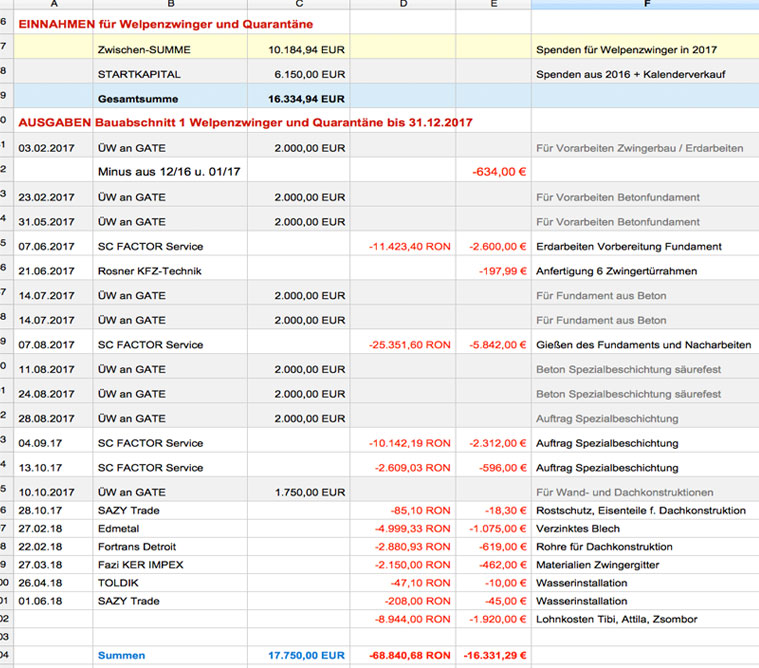Click the Erdarbeiten Vorbereitung Fundament cell
The image size is (759, 668).
(645, 243)
